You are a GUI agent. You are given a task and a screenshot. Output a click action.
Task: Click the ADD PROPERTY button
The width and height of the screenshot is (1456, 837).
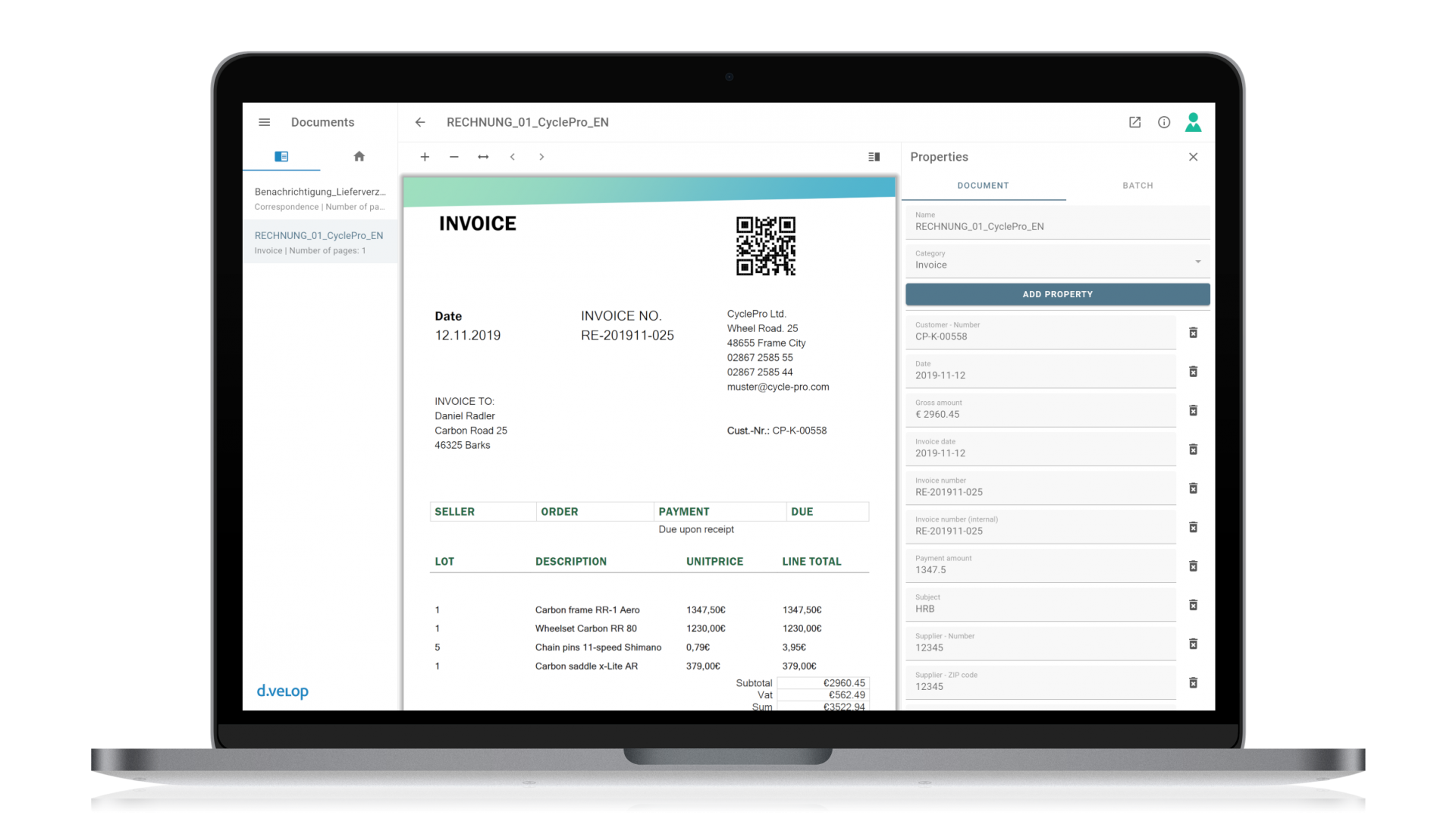click(1057, 294)
